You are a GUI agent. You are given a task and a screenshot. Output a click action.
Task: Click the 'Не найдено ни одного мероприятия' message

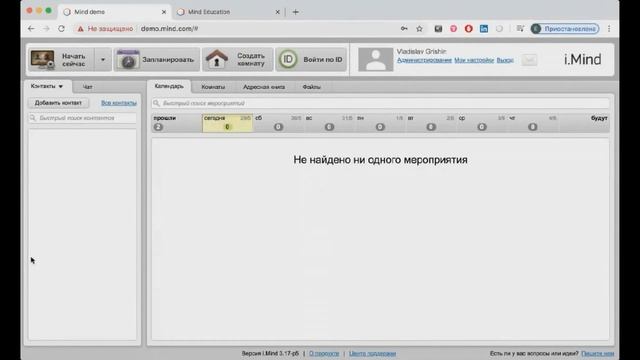(380, 160)
